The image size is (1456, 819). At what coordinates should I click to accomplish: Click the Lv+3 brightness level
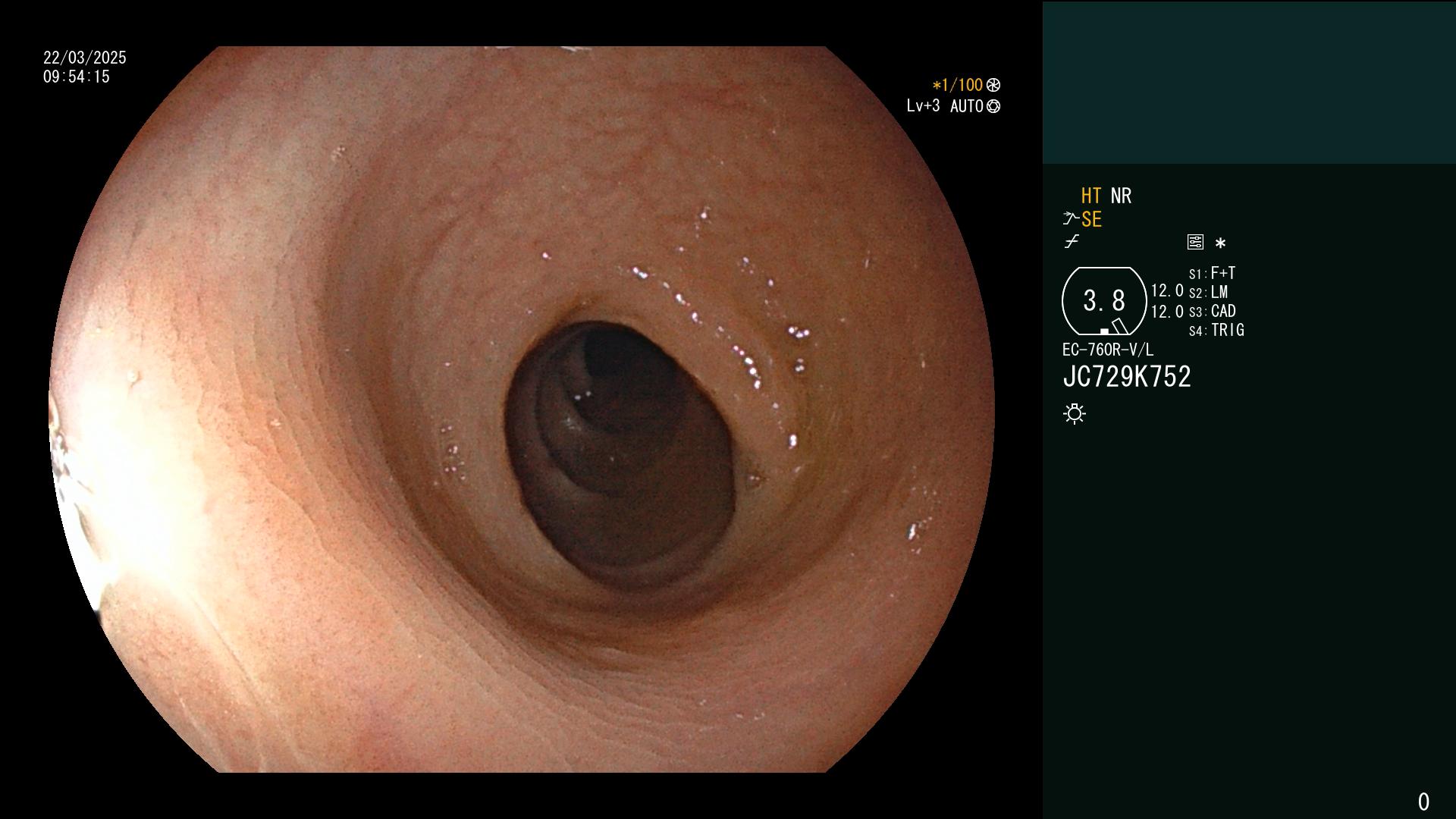(923, 106)
